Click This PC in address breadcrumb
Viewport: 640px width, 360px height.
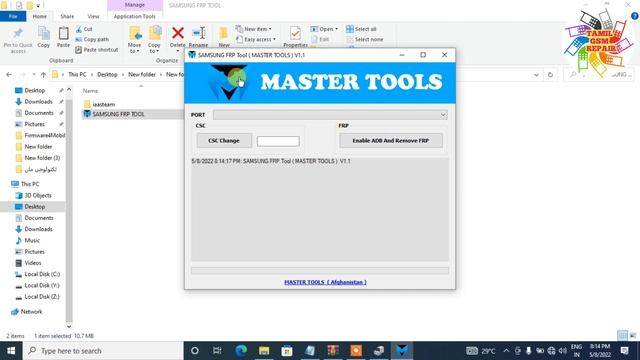pos(77,75)
